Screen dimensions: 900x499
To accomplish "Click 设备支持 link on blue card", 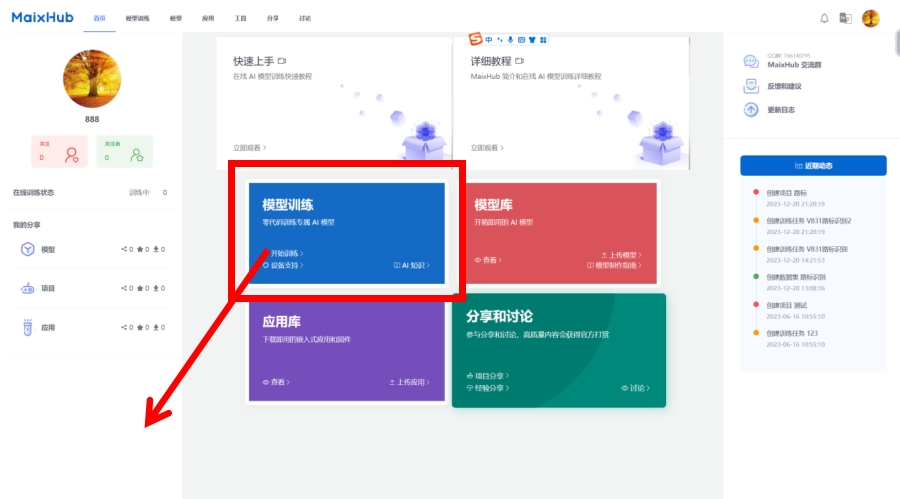I will [x=284, y=265].
